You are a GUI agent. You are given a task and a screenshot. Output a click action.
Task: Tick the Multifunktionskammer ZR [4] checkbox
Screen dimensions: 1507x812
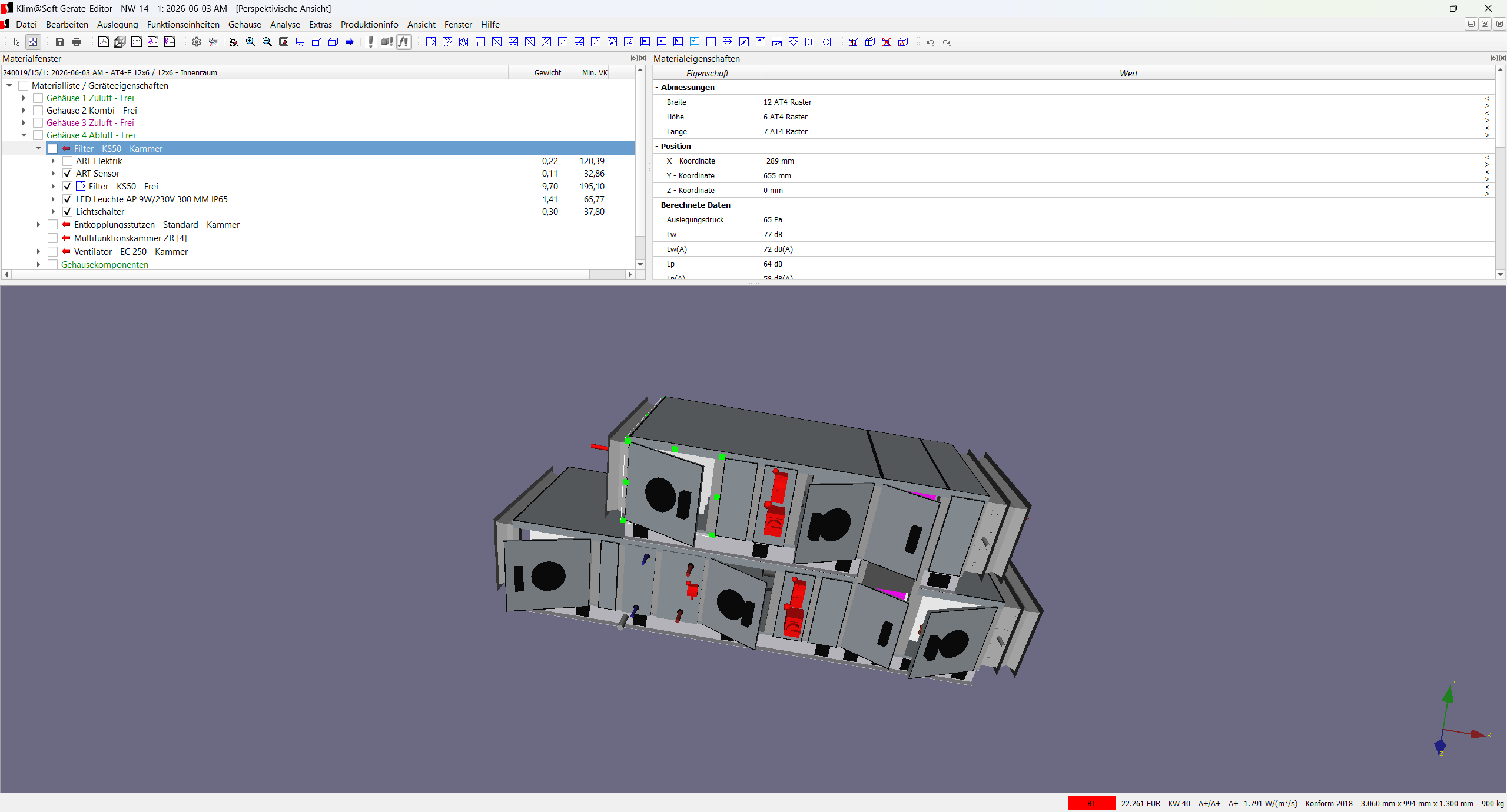point(53,238)
